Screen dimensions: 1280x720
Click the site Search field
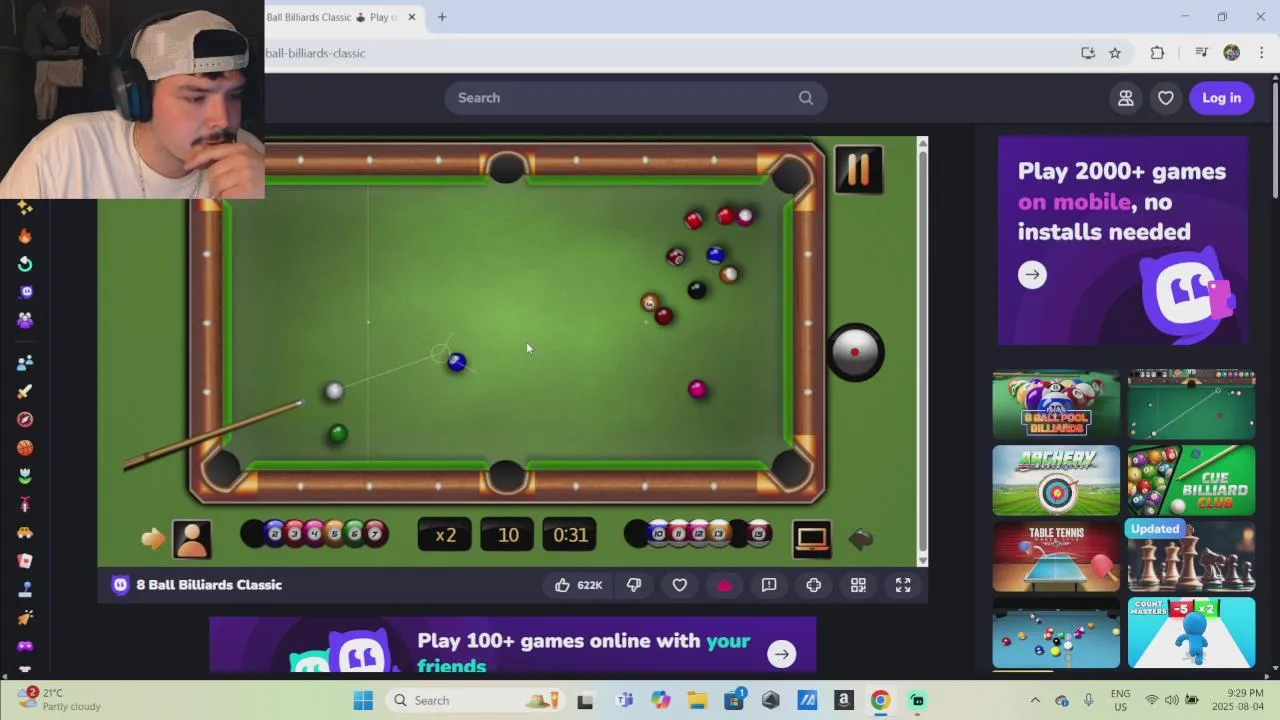click(635, 98)
